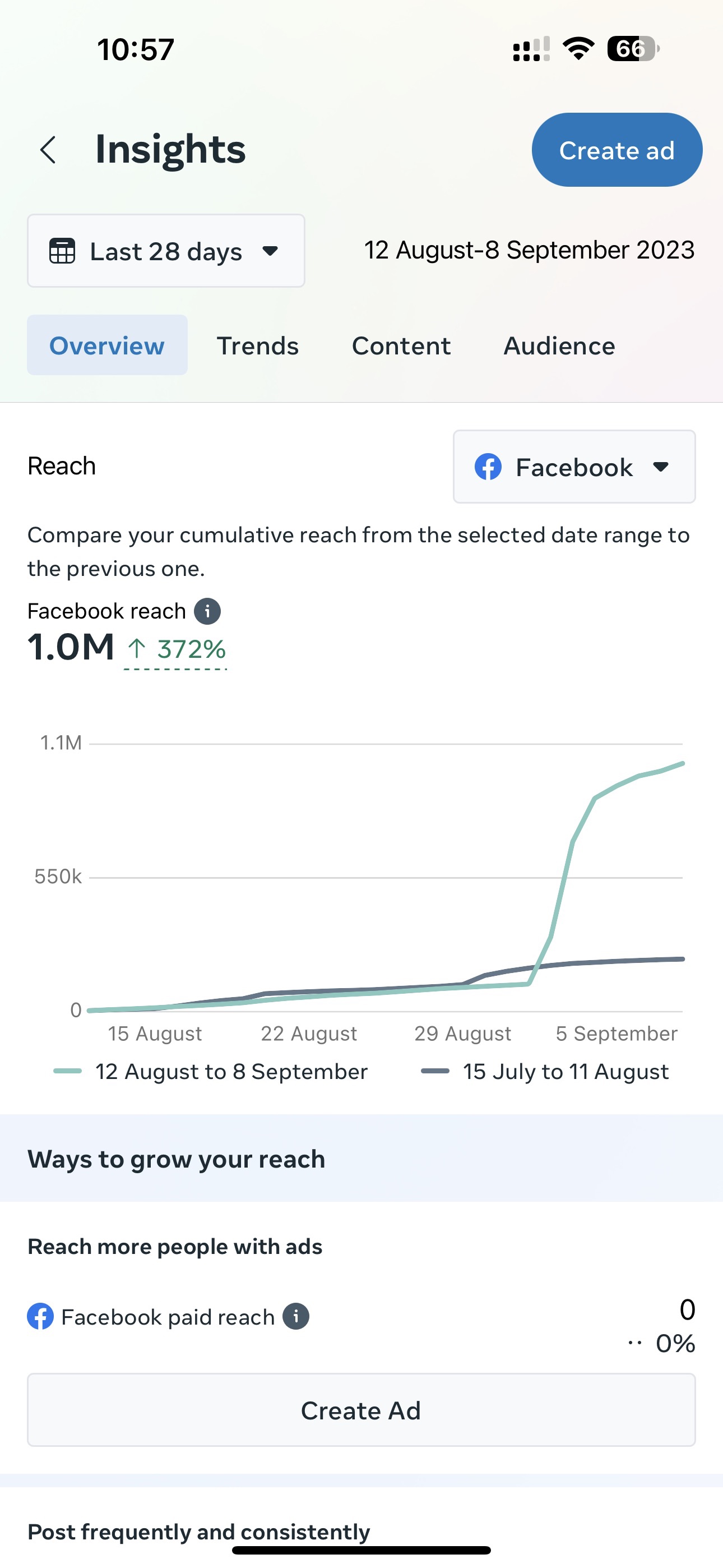Tap the calendar icon in date selector
The width and height of the screenshot is (723, 1568).
pos(62,251)
